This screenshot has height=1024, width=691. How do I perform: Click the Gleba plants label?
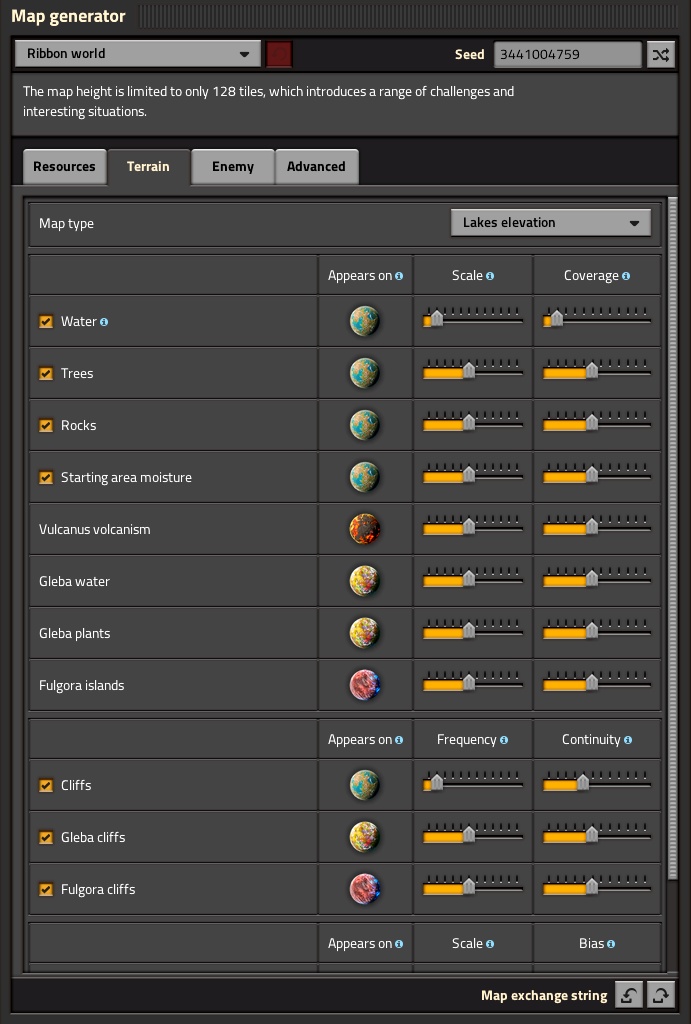74,634
